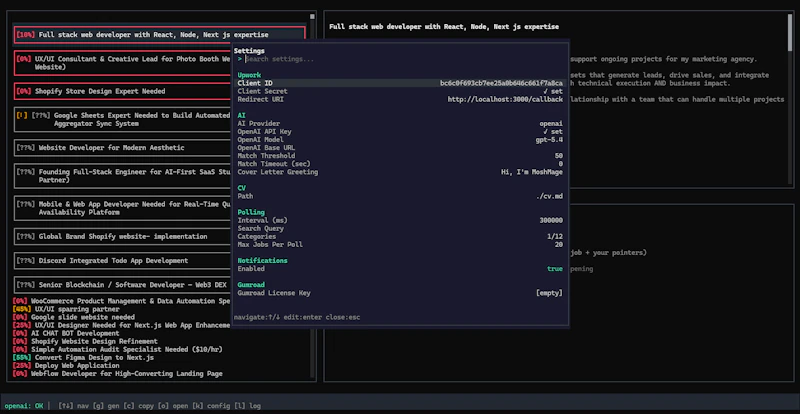Click the [l] log shortcut in status bar
Viewport: 800px width, 414px height.
tap(248, 406)
